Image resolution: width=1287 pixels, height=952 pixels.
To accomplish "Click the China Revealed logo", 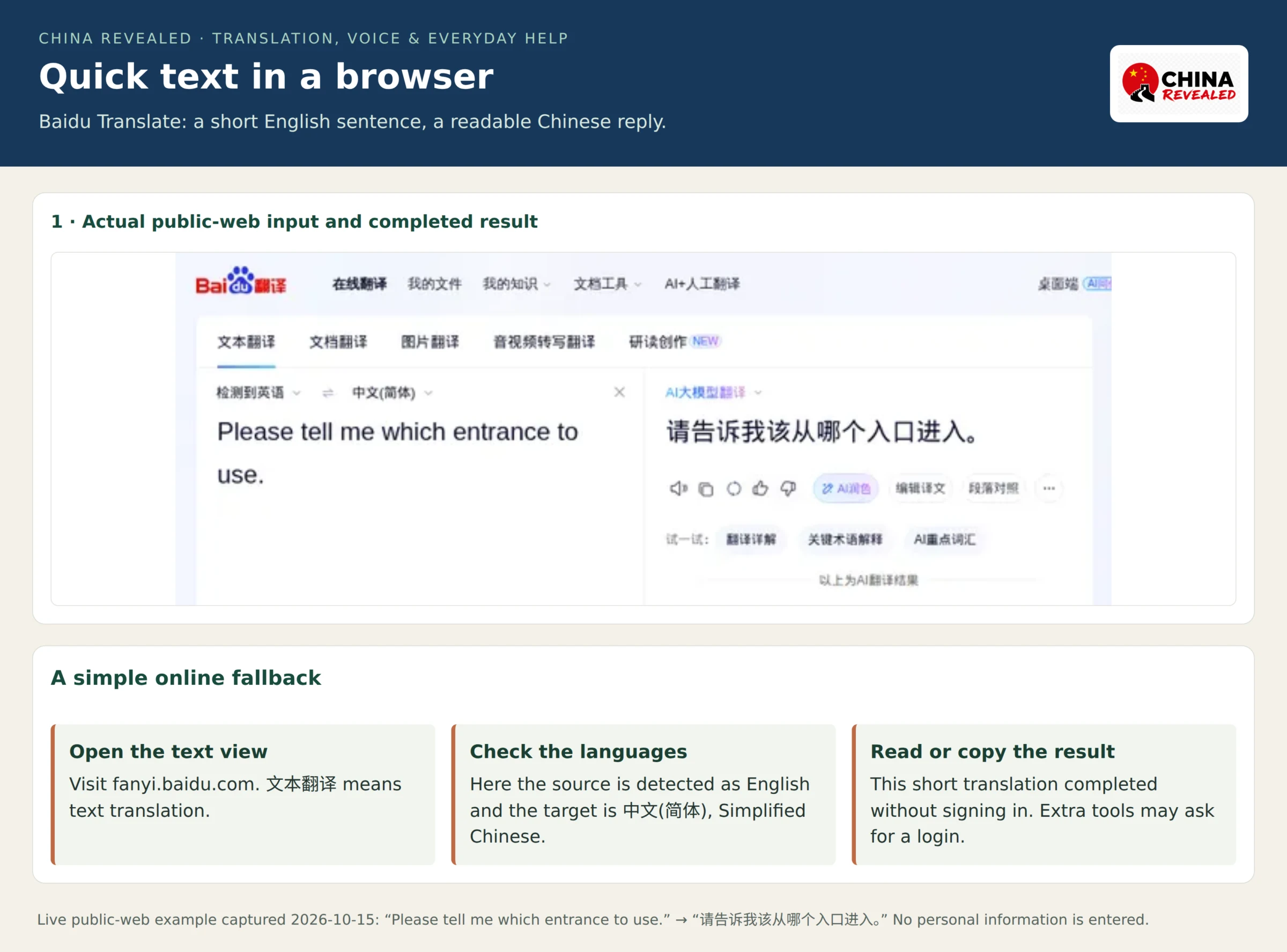I will click(x=1179, y=84).
